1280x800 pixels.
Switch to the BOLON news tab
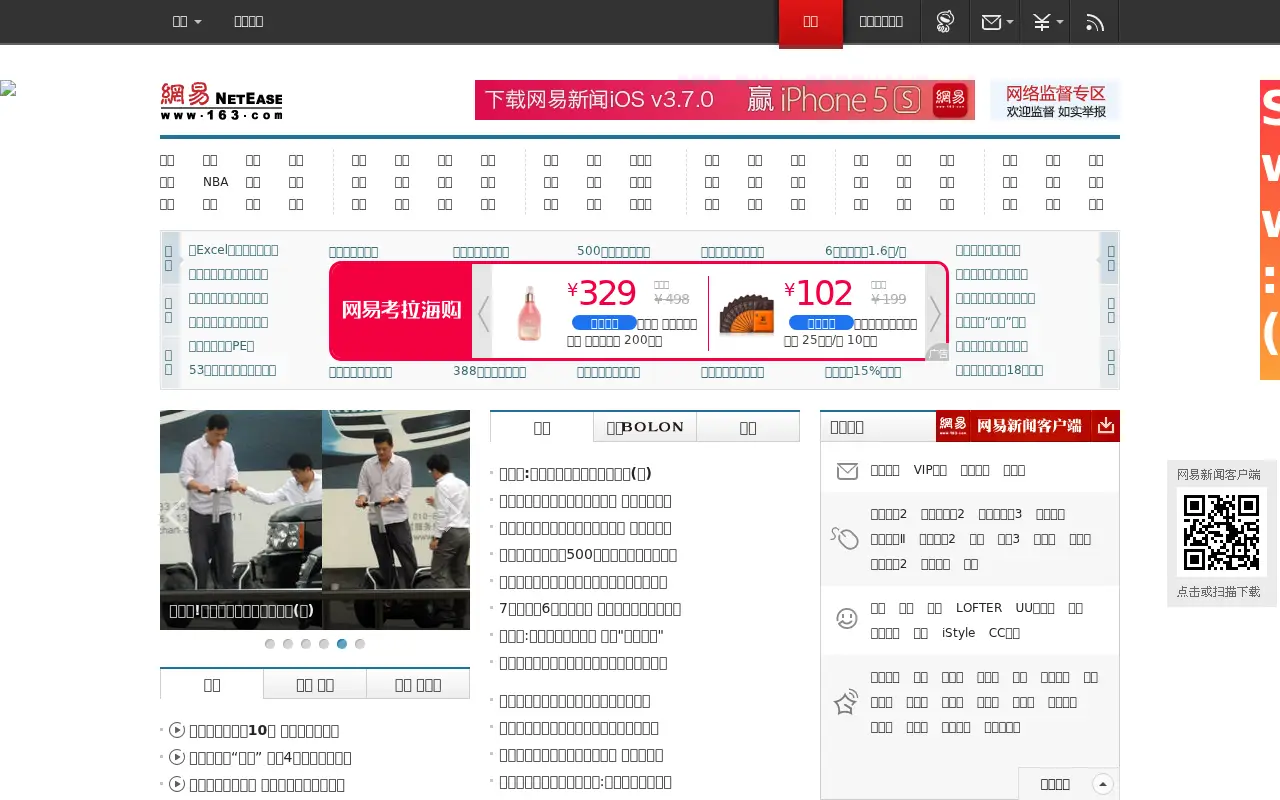(645, 427)
